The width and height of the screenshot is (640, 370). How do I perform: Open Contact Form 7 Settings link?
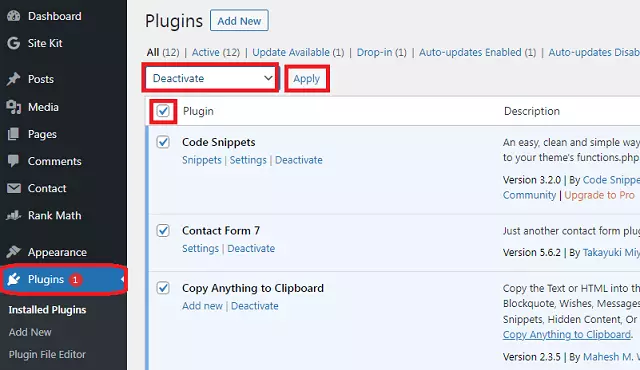tap(200, 248)
